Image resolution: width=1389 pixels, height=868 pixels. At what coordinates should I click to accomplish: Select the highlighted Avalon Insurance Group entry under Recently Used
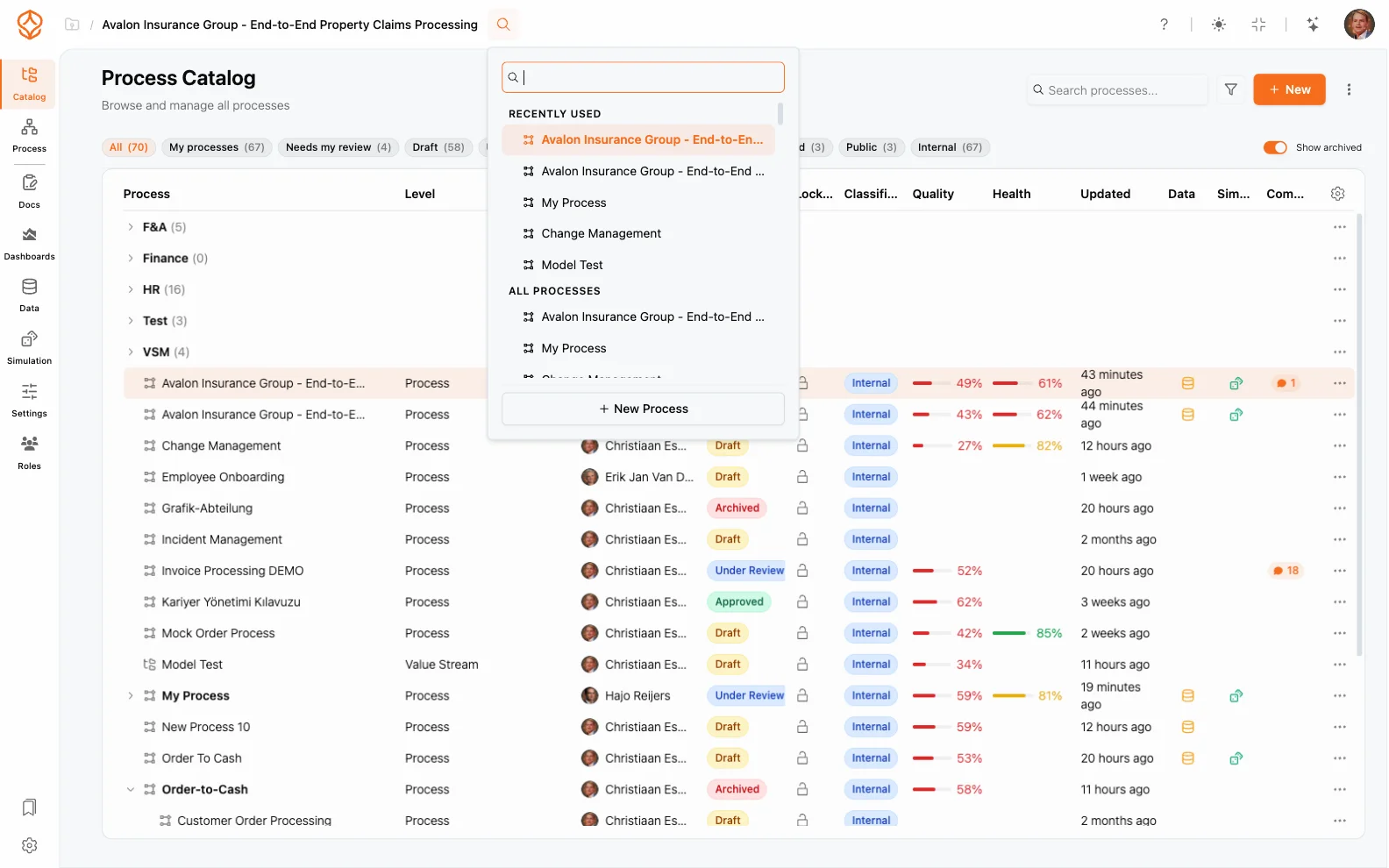[x=638, y=139]
